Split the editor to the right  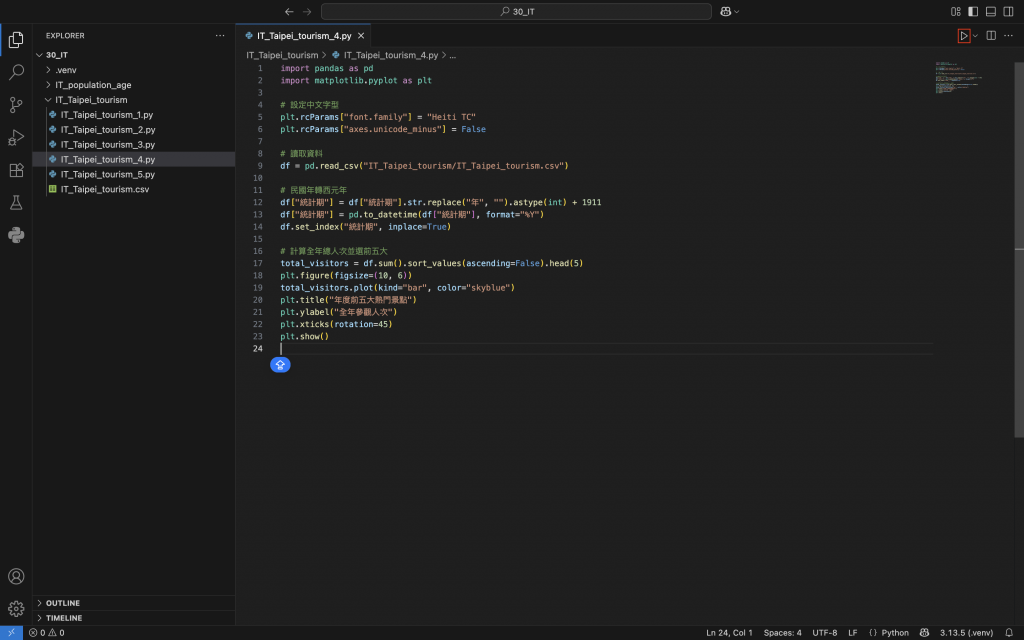tap(991, 36)
